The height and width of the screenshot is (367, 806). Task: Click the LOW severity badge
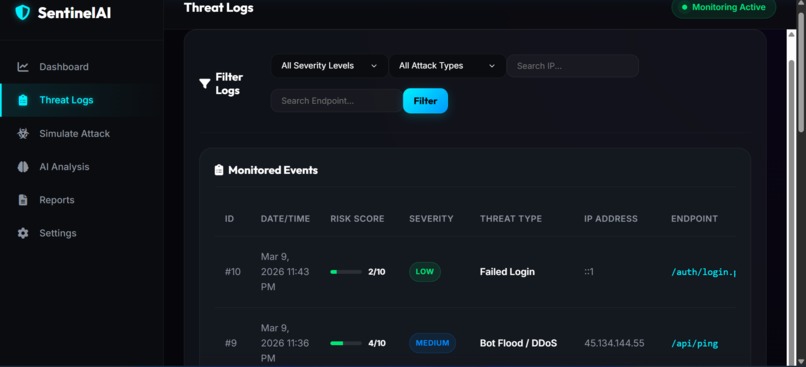425,271
